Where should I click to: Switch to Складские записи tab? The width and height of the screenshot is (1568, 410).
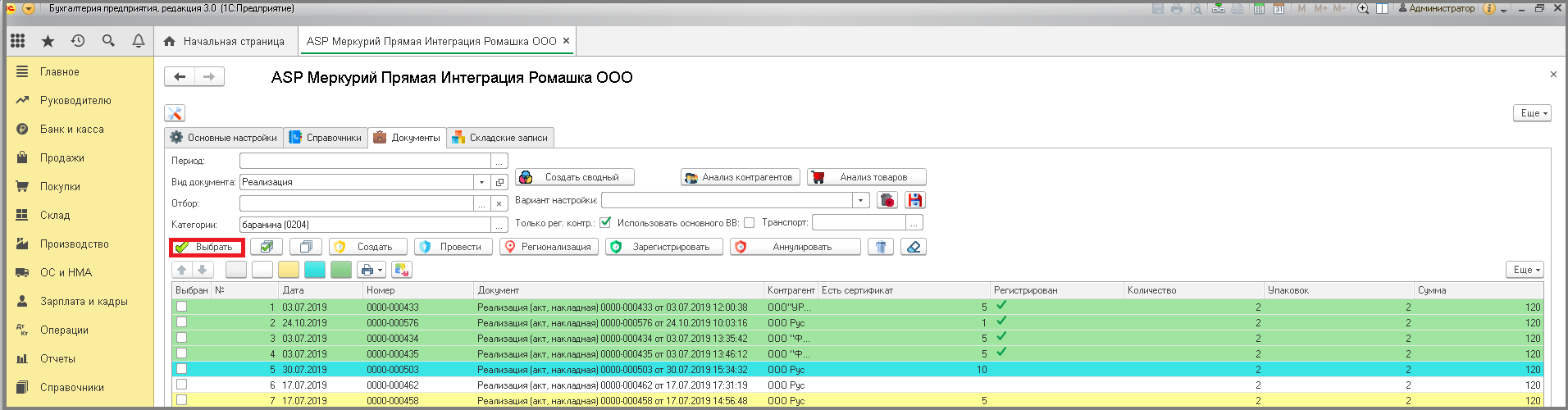(500, 138)
